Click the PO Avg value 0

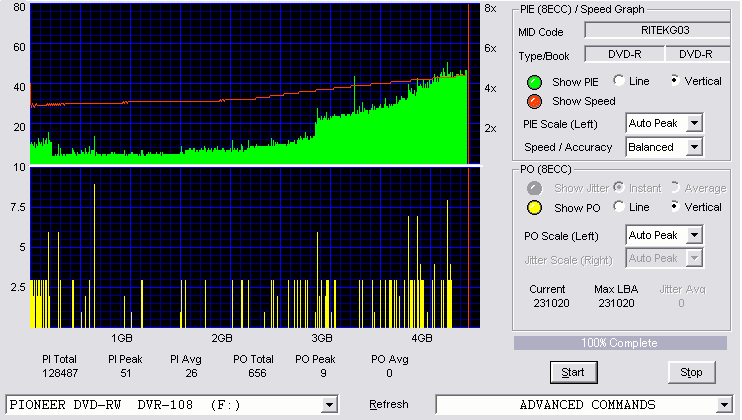(389, 373)
